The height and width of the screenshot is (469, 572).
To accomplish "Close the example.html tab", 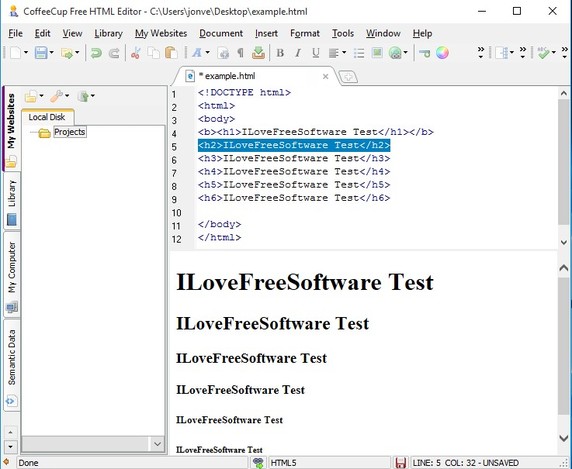I will point(325,77).
